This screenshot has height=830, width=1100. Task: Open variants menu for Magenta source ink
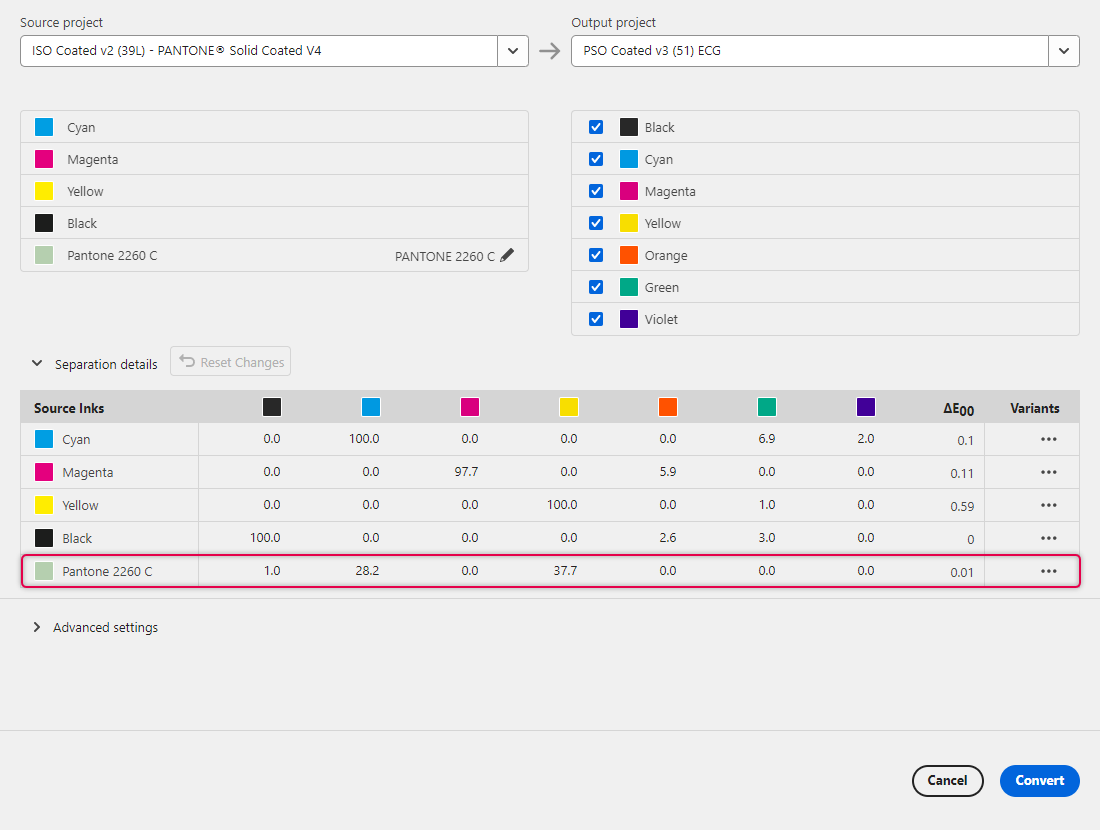1048,472
